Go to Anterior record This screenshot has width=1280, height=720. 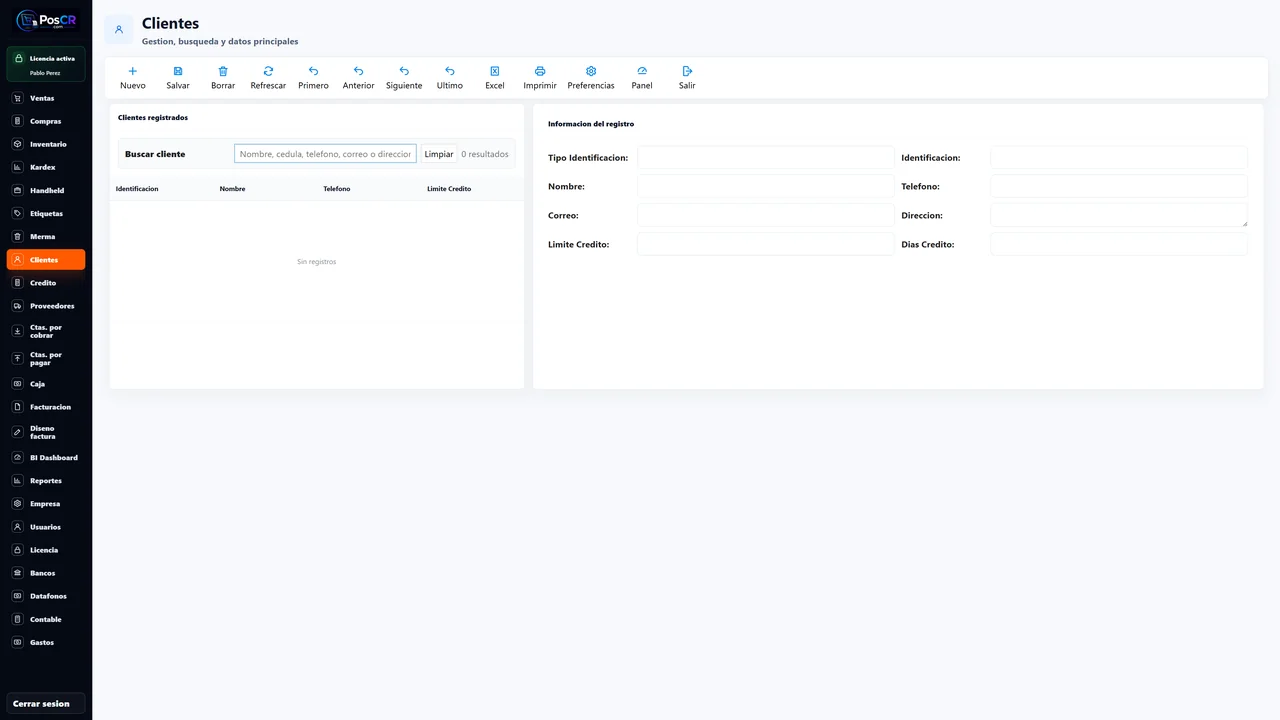coord(358,78)
